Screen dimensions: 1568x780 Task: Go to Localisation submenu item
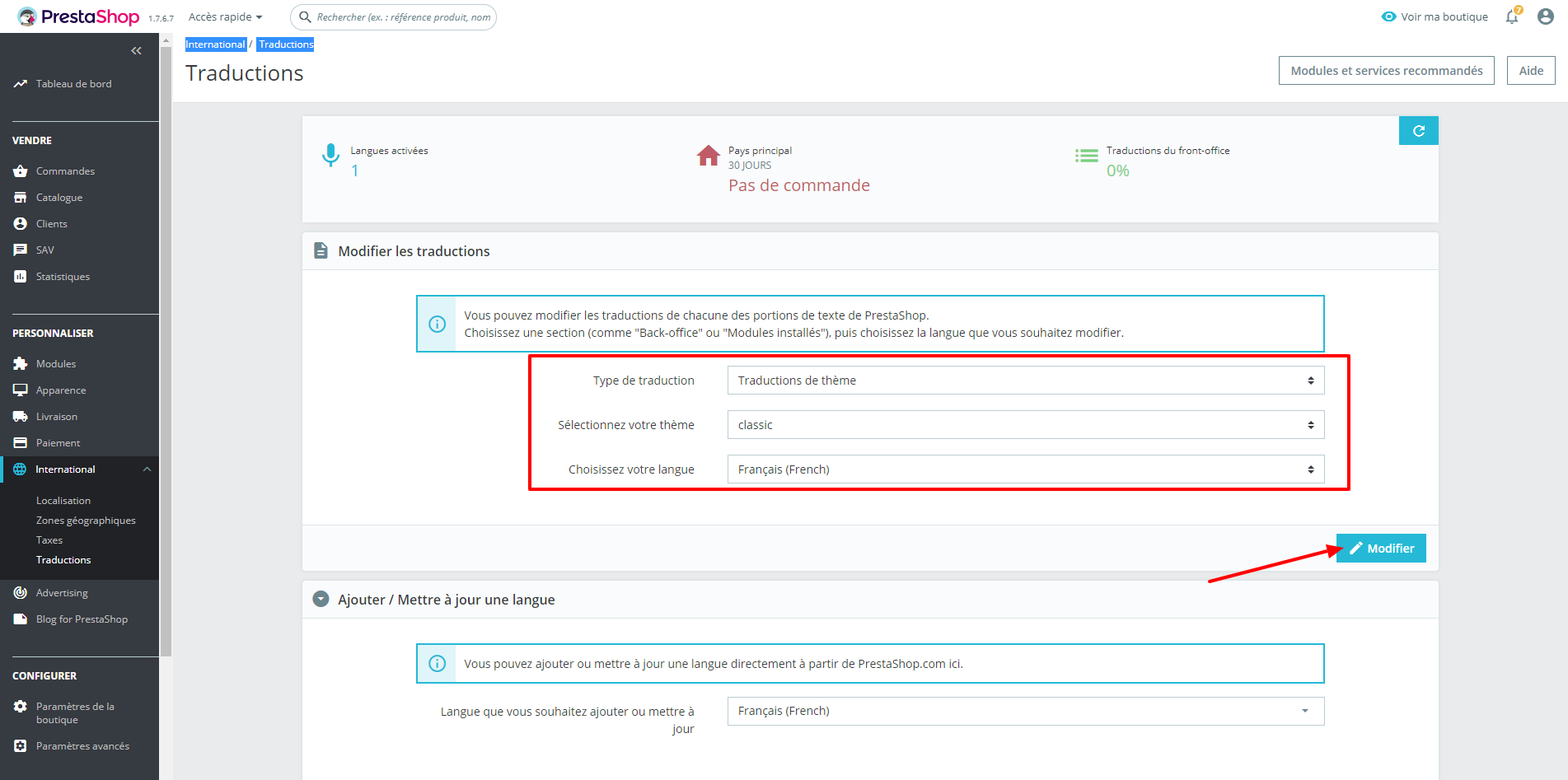point(63,501)
